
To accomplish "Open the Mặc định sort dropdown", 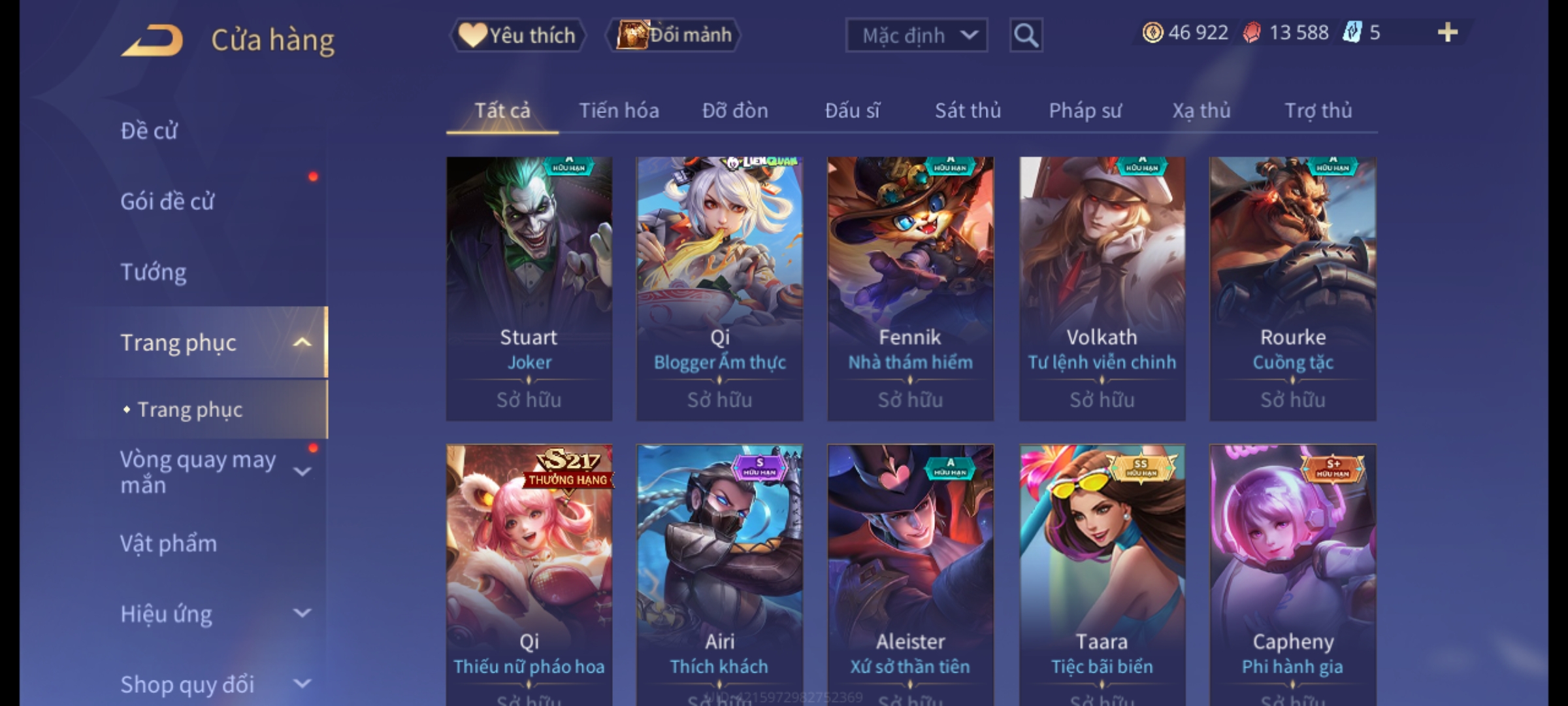I will coord(916,35).
